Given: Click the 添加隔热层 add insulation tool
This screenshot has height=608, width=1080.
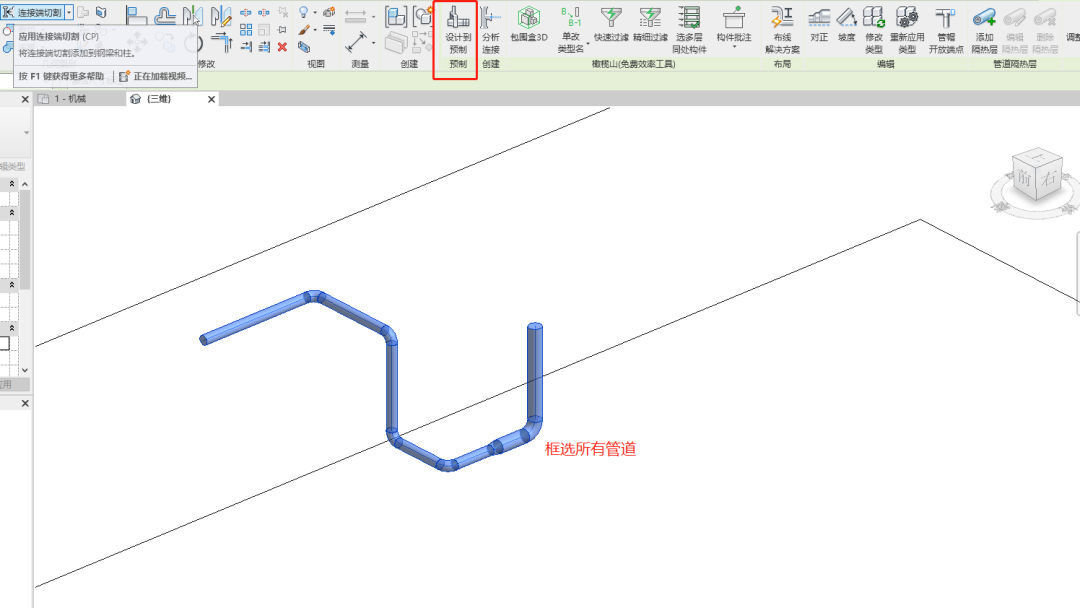Looking at the screenshot, I should (984, 30).
